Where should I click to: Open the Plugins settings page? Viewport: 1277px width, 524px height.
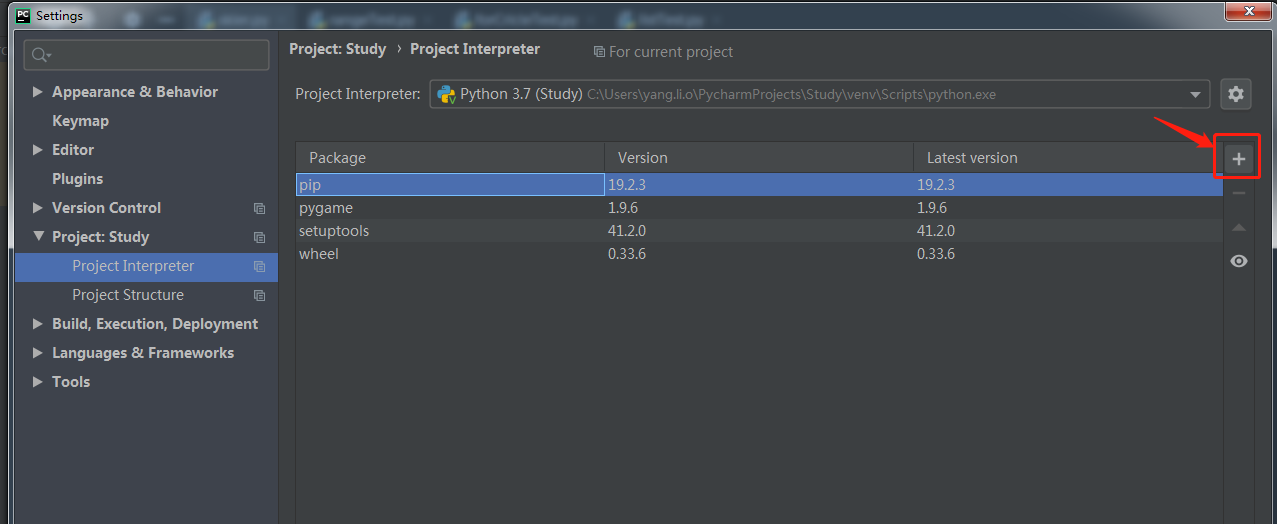click(x=77, y=178)
